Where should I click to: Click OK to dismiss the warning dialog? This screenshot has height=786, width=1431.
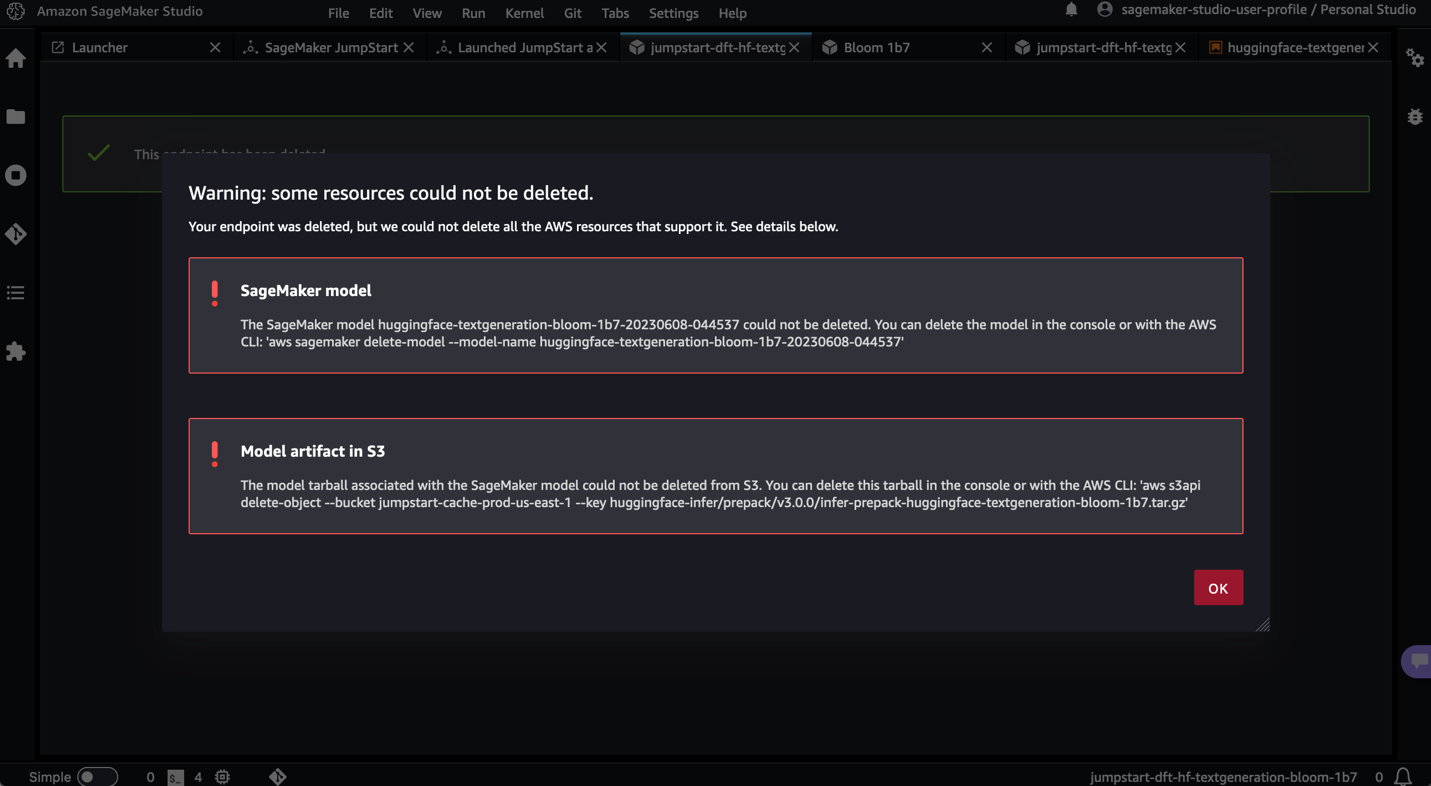1218,588
